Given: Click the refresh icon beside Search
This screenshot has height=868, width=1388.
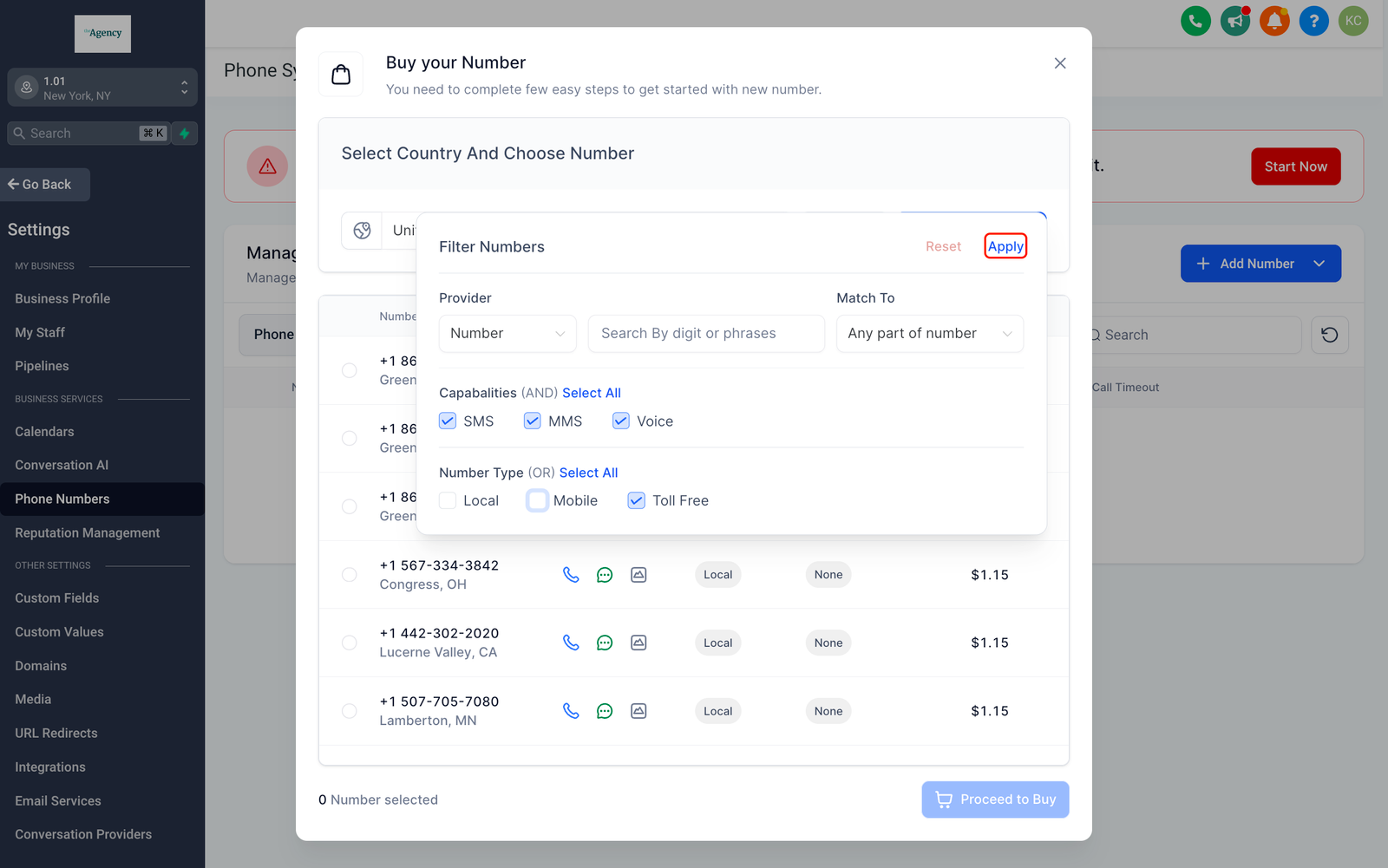Looking at the screenshot, I should pos(1329,335).
